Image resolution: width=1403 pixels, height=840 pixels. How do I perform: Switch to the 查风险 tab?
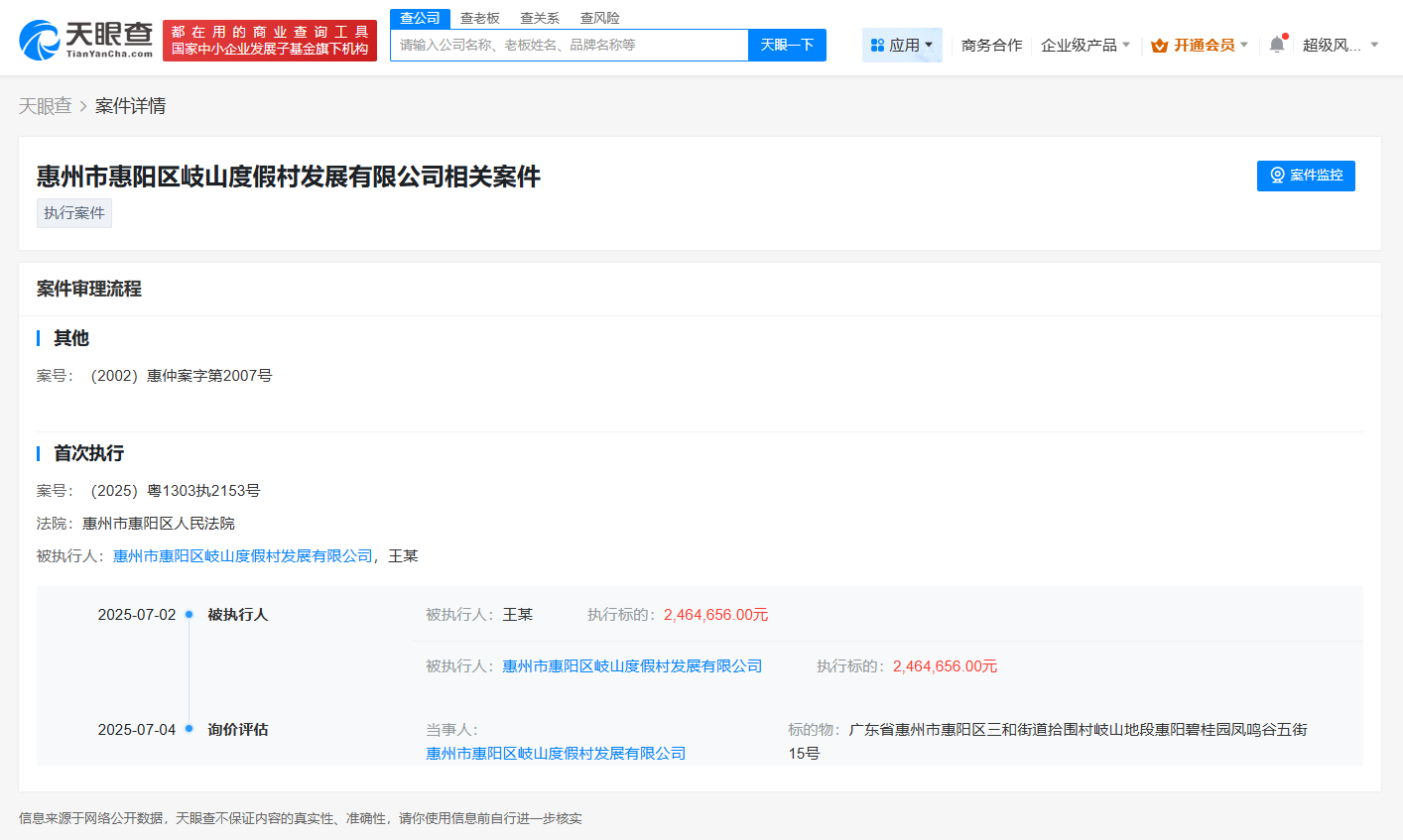(x=600, y=17)
